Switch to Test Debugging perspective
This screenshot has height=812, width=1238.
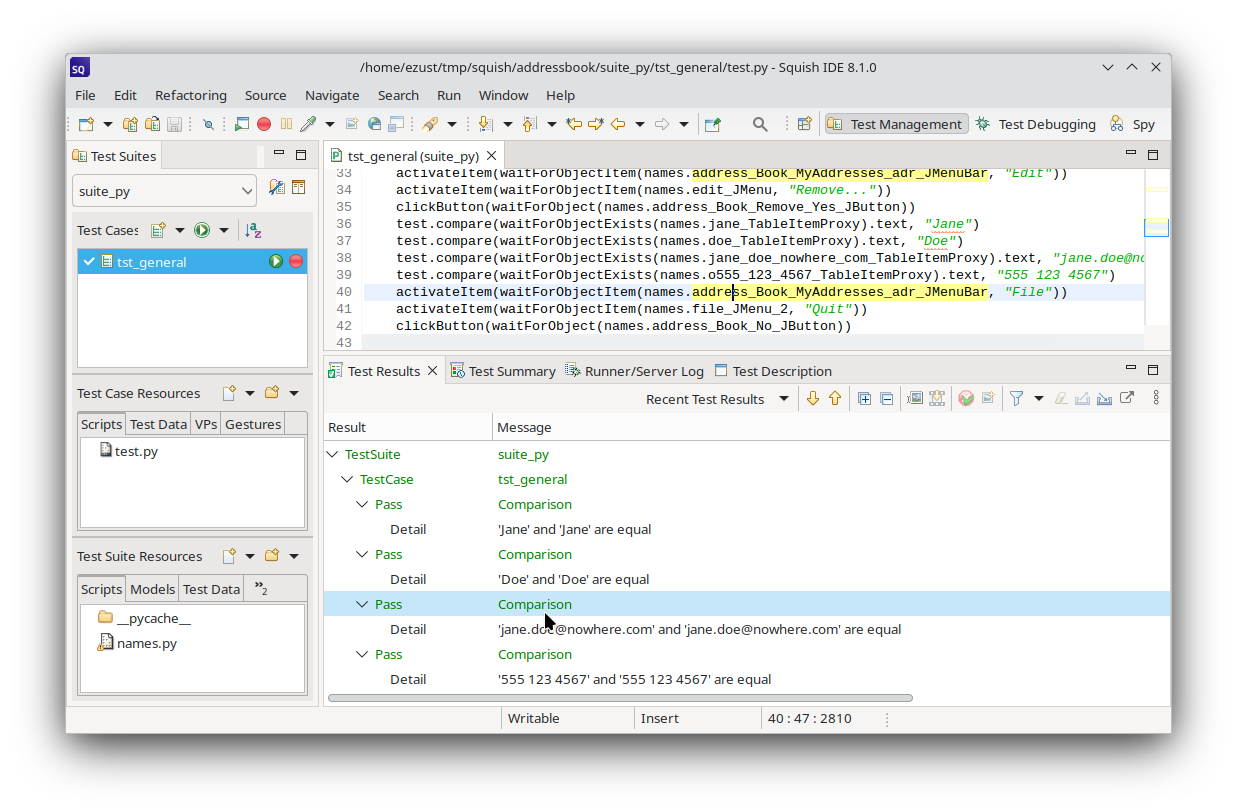click(x=1035, y=124)
